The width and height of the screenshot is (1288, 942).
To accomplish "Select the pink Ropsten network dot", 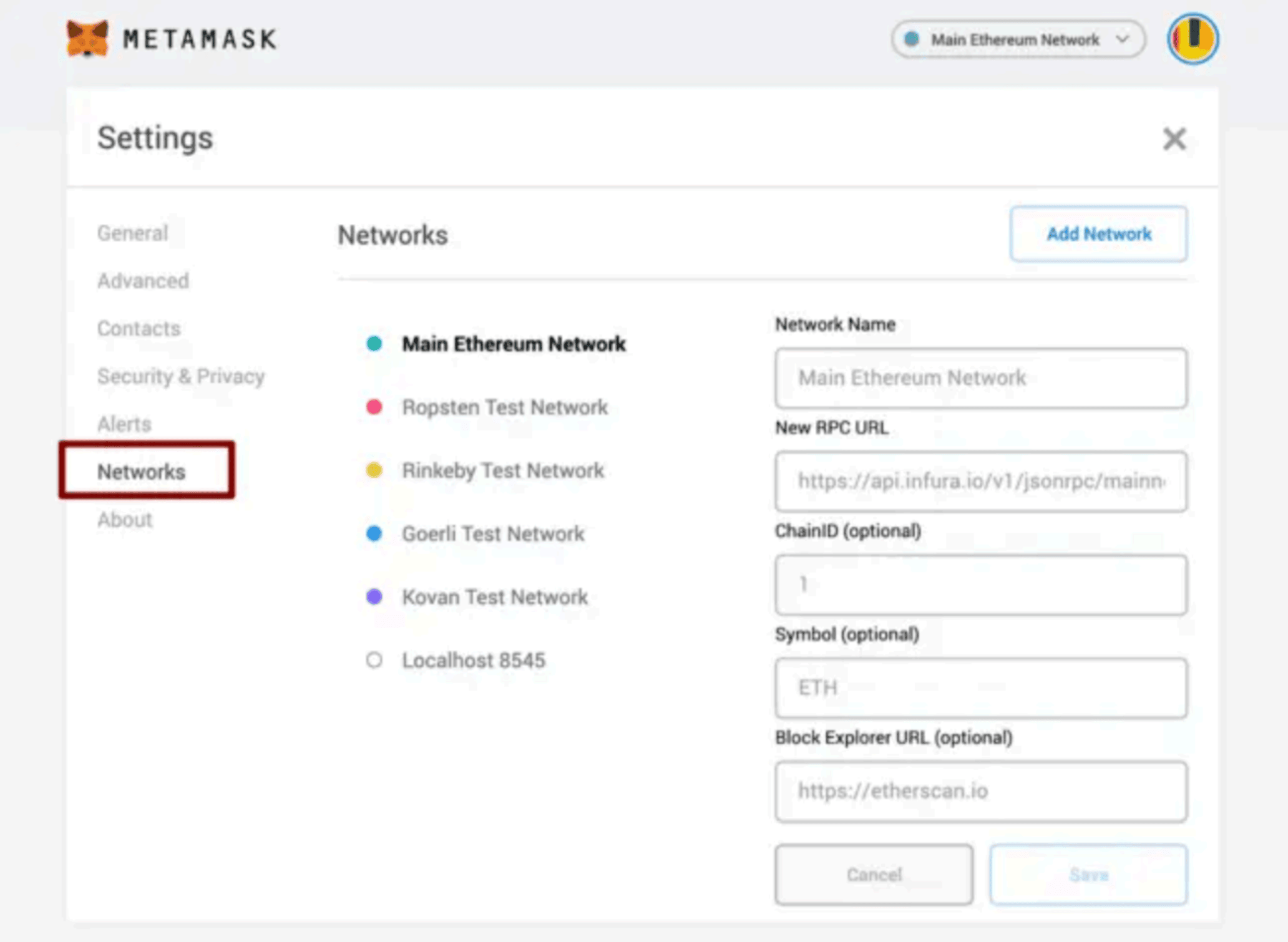I will 374,407.
